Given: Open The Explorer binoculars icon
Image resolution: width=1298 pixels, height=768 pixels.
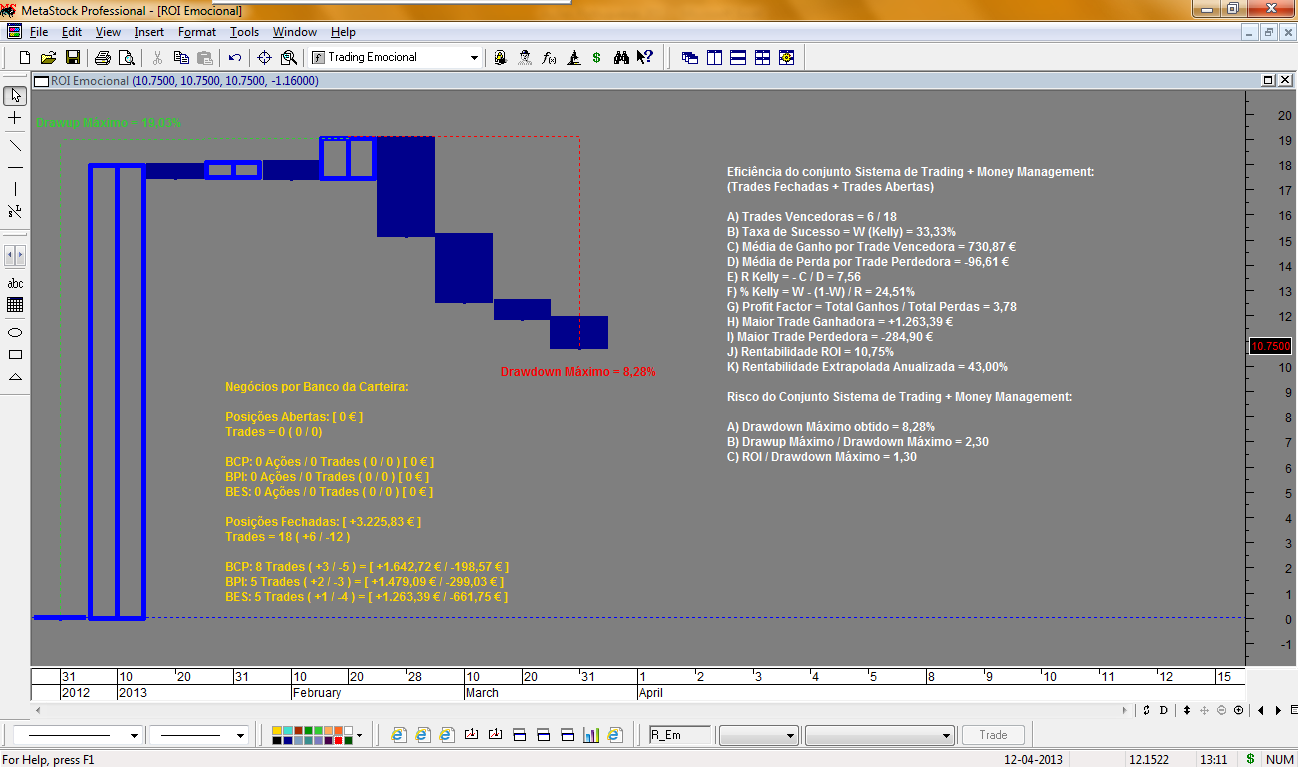Looking at the screenshot, I should tap(621, 58).
